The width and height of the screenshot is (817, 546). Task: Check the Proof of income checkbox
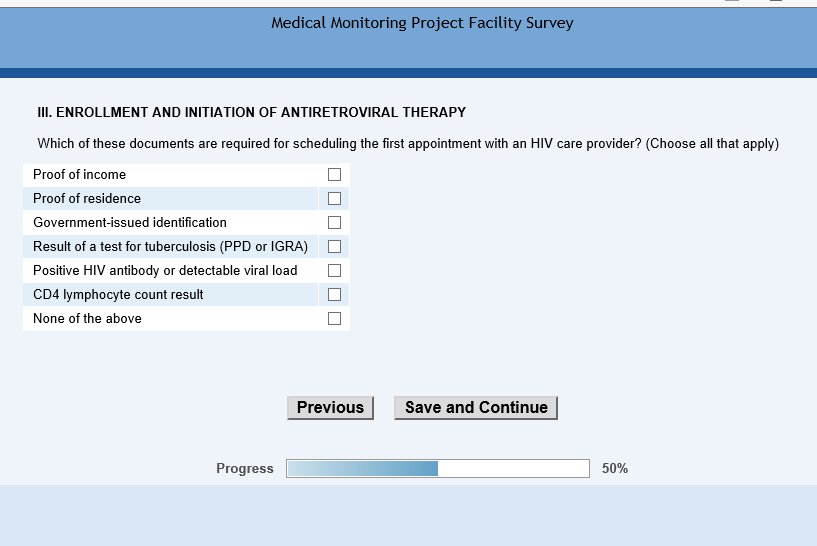[x=335, y=174]
